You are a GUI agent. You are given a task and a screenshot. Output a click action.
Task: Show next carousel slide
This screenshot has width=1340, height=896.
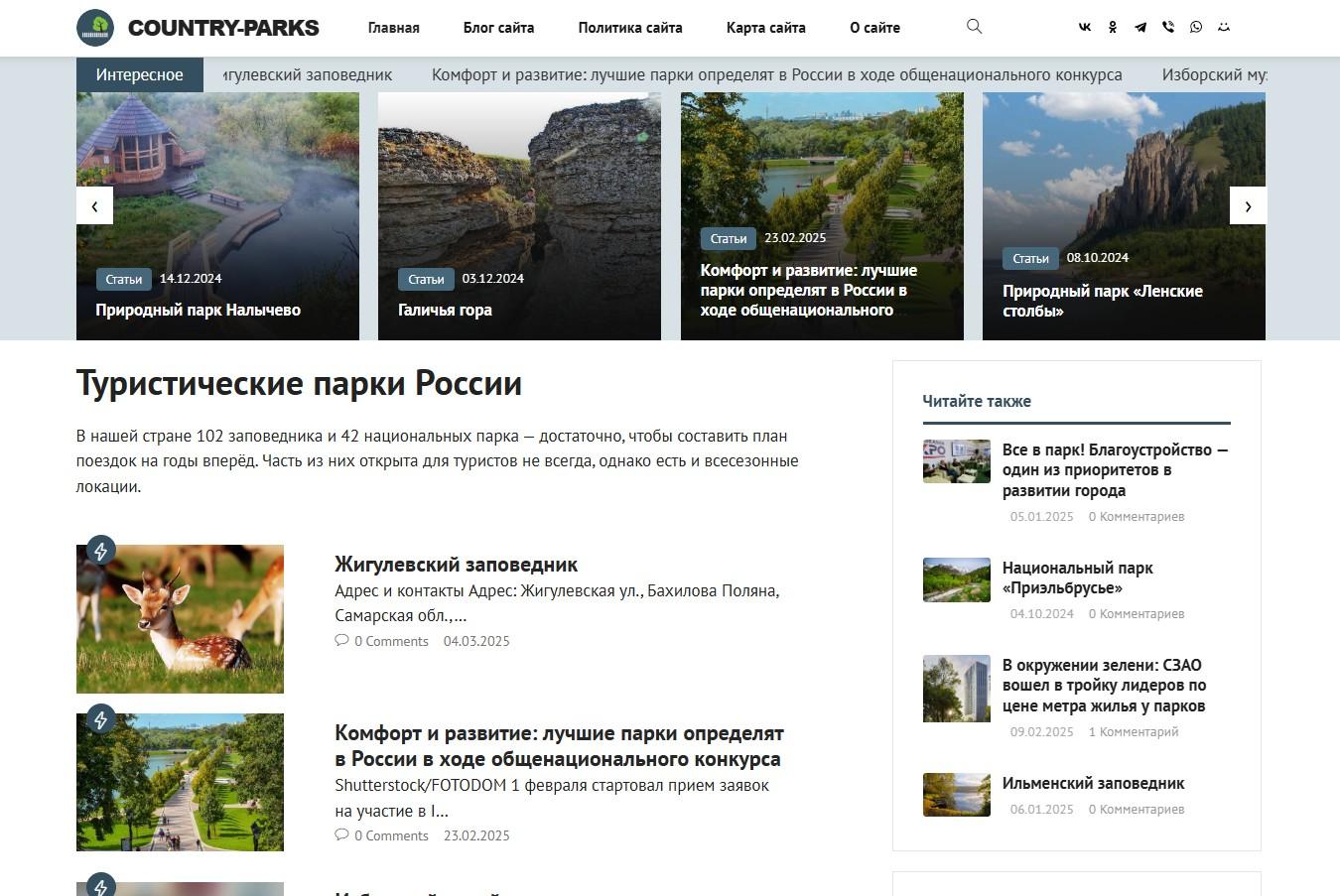pyautogui.click(x=1248, y=206)
